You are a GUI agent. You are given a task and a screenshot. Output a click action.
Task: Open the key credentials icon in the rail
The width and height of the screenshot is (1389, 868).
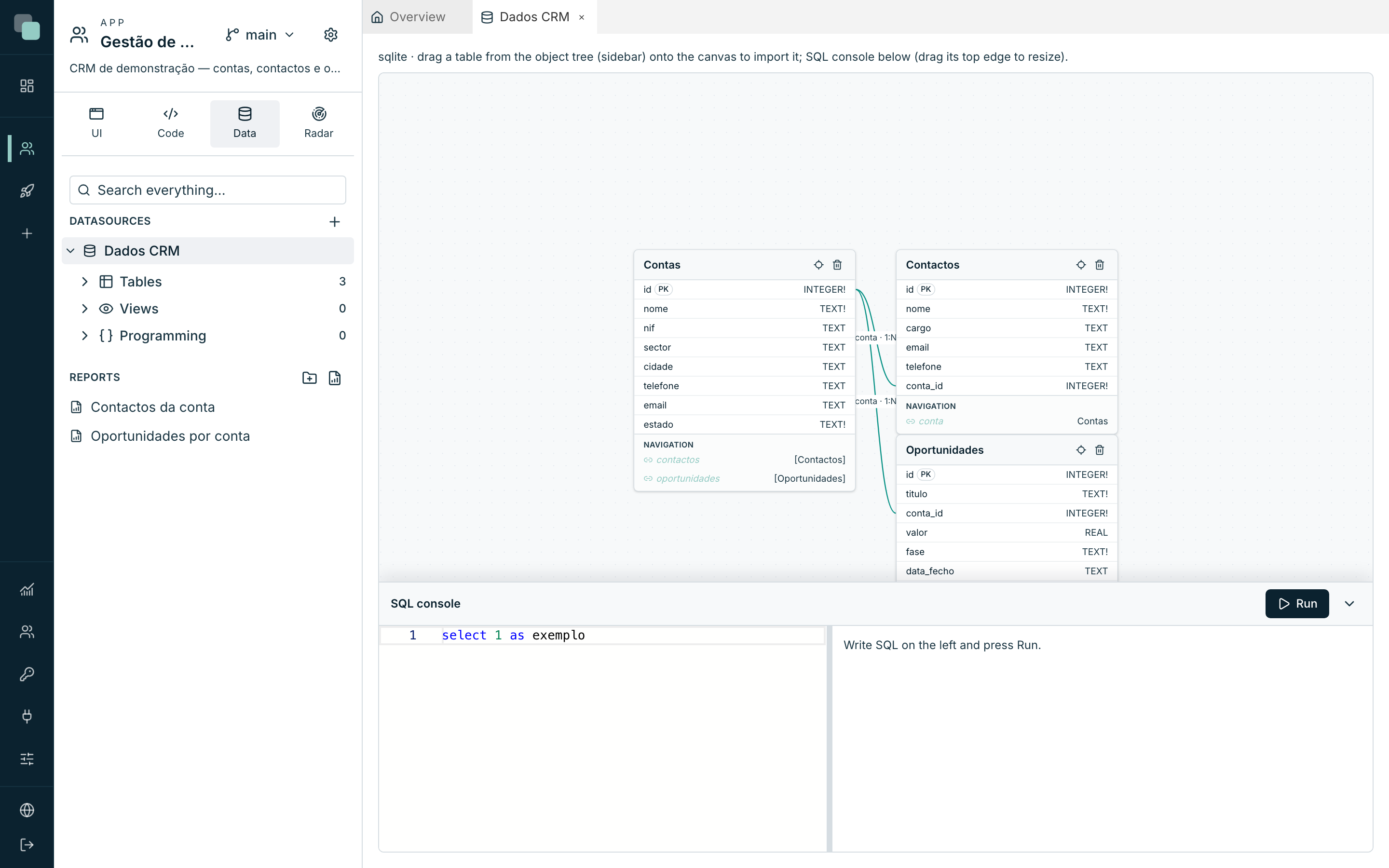click(x=27, y=674)
